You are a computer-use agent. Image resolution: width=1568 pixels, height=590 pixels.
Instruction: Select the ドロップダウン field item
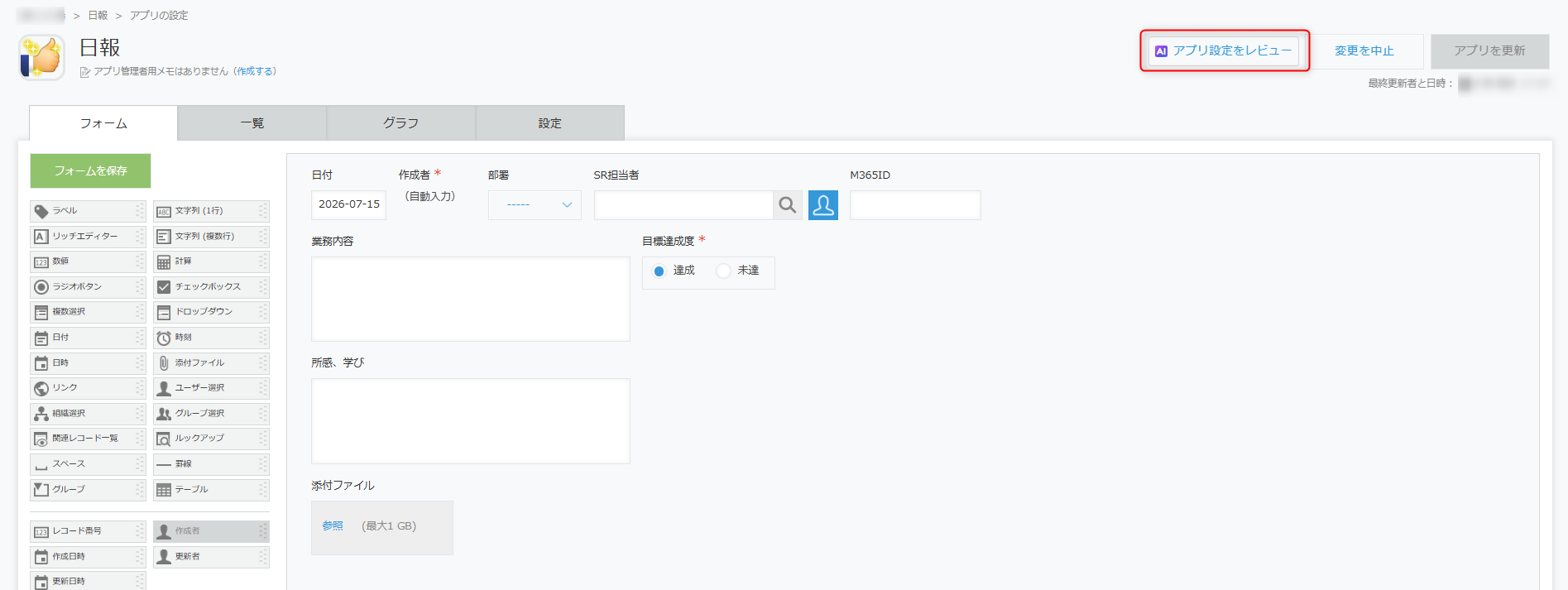pos(211,312)
